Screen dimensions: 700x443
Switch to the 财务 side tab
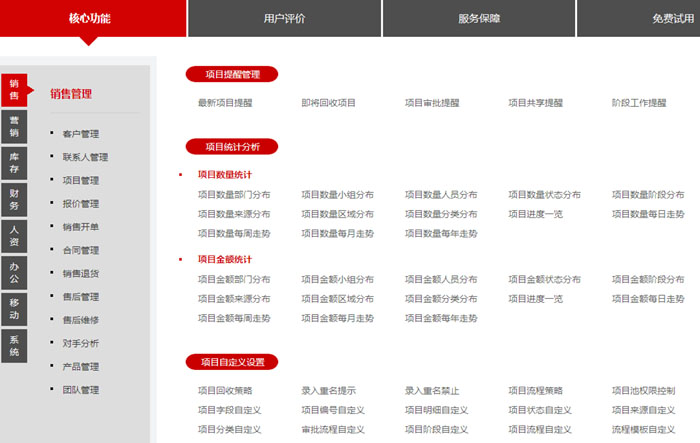14,199
